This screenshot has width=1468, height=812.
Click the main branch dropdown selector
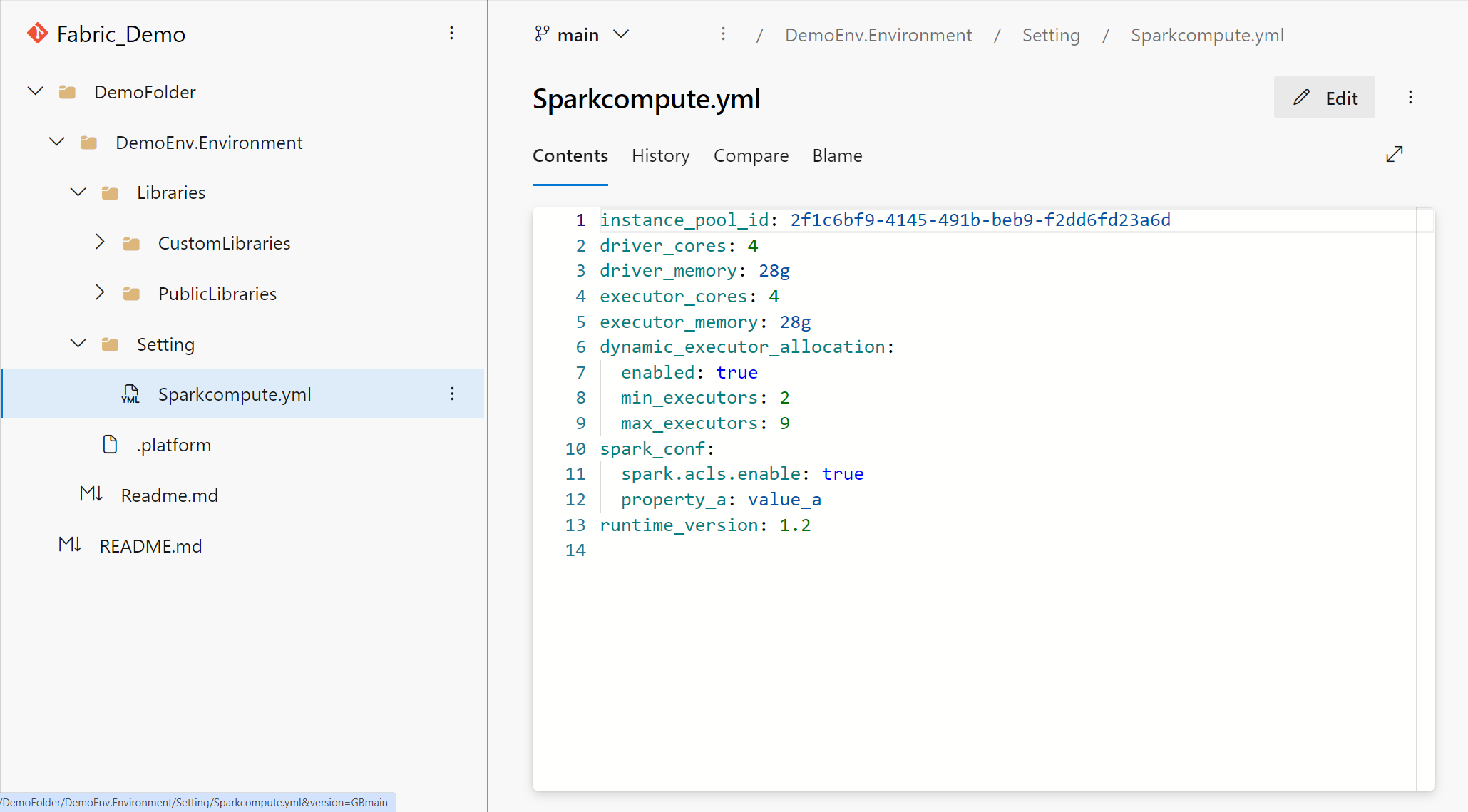(x=580, y=35)
